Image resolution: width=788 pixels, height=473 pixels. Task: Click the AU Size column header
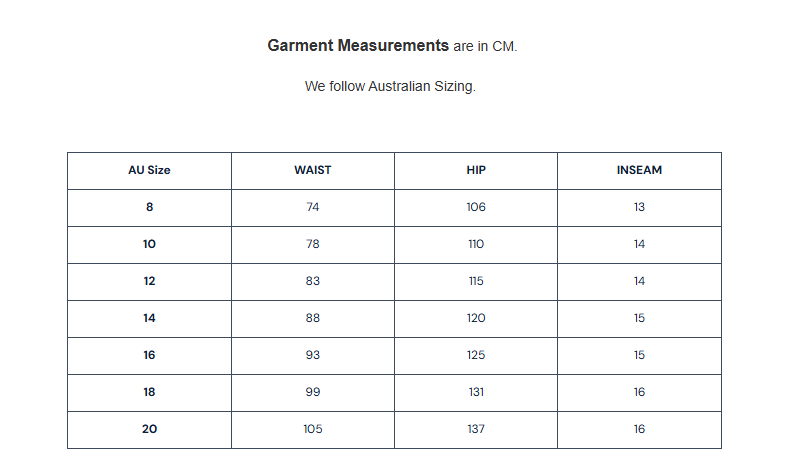tap(149, 170)
